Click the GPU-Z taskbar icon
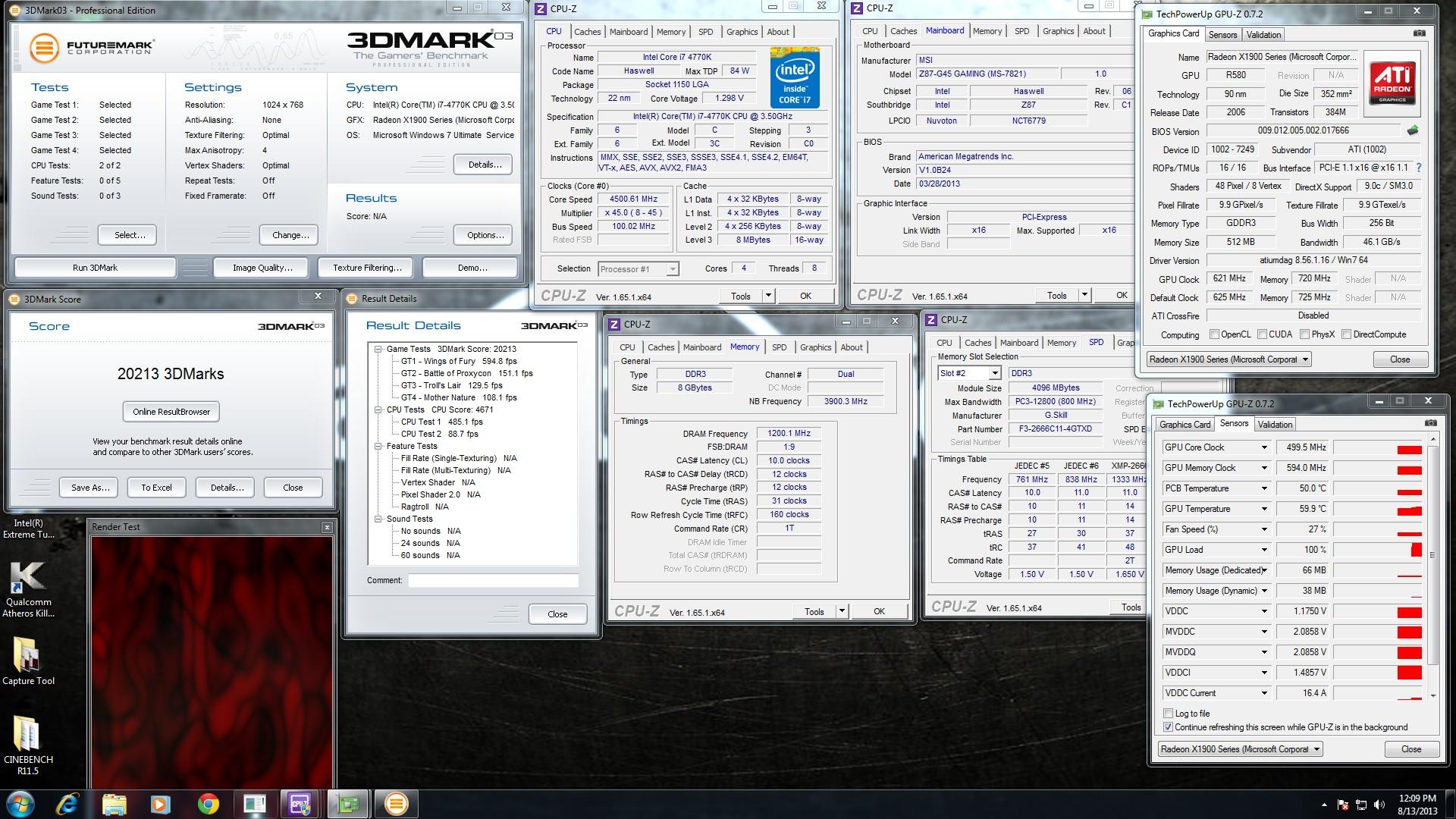The image size is (1456, 819). coord(348,803)
